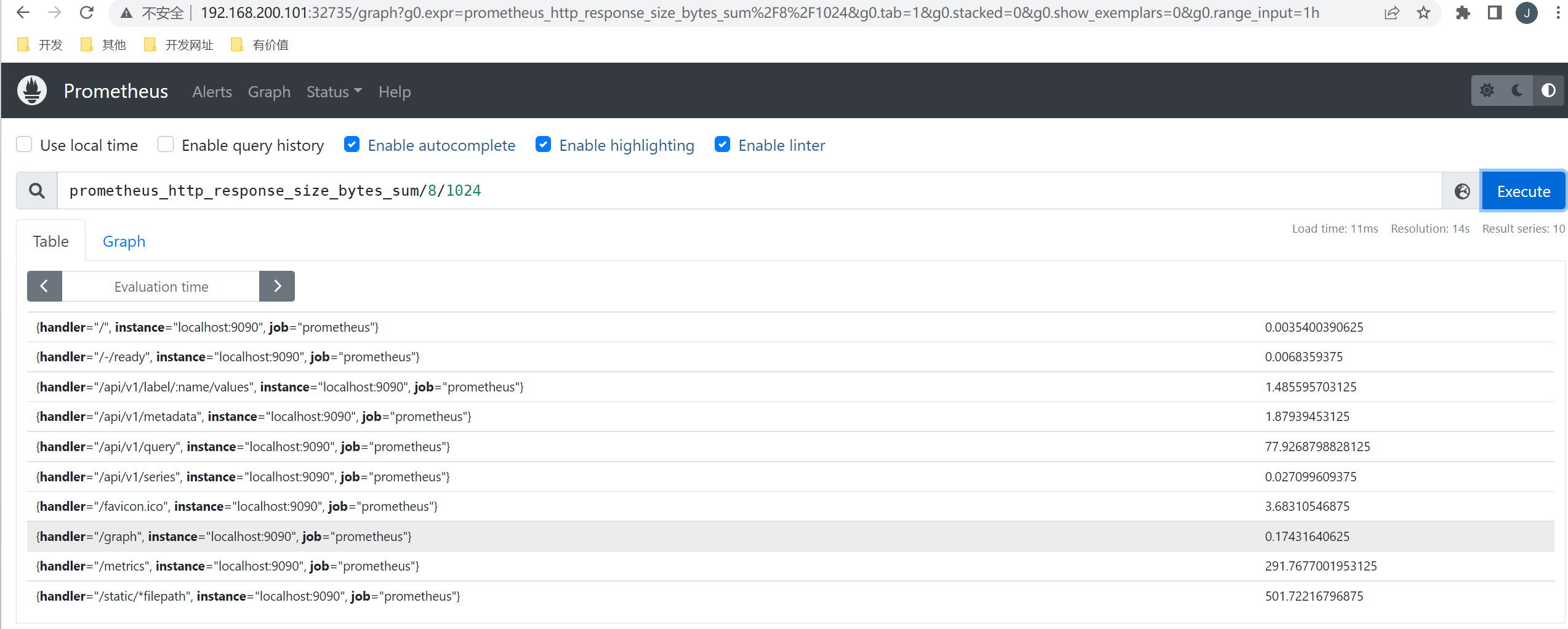The height and width of the screenshot is (629, 1568).
Task: Reload the page with the refresh icon
Action: [x=87, y=12]
